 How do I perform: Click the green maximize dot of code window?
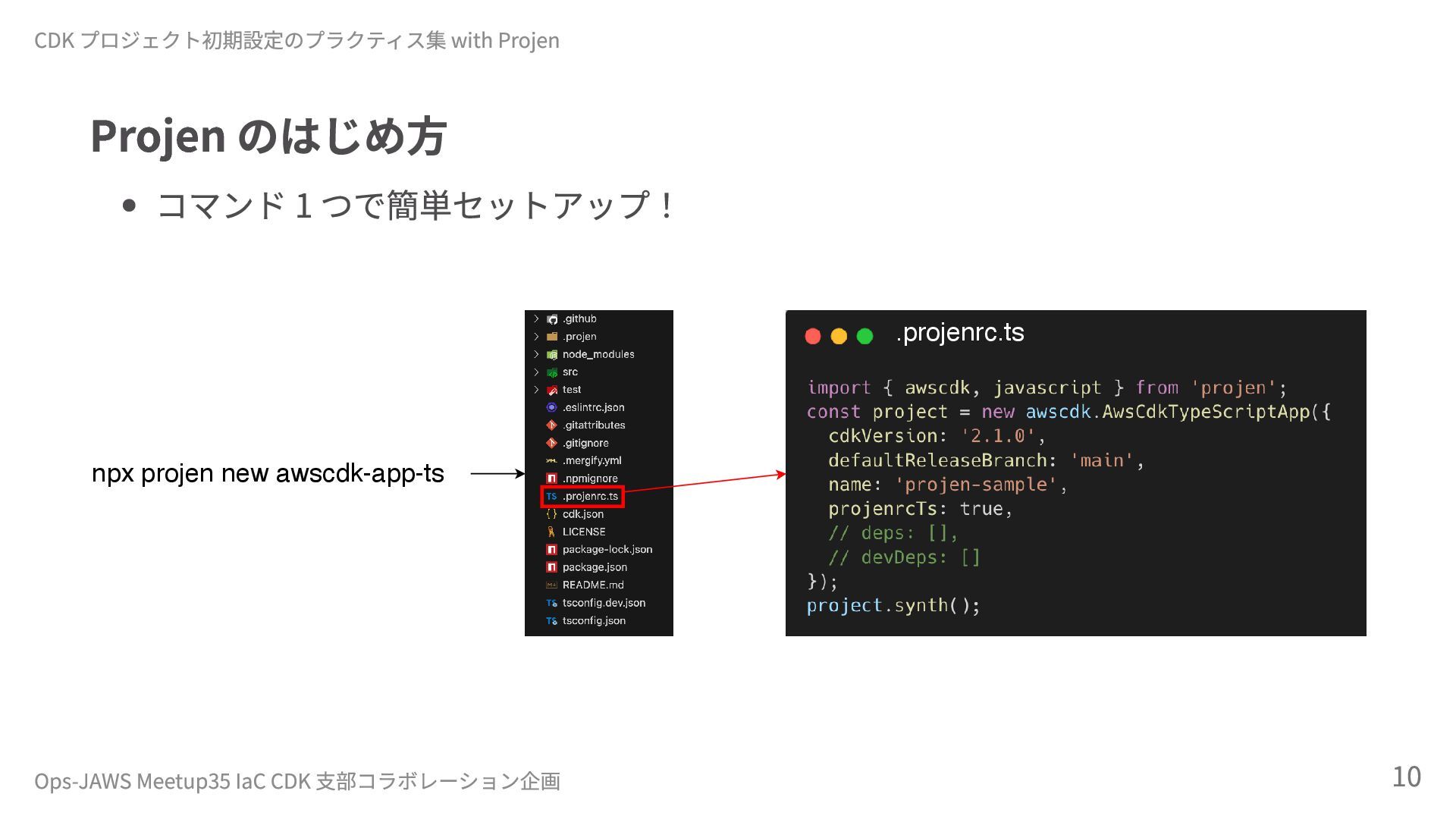tap(864, 336)
